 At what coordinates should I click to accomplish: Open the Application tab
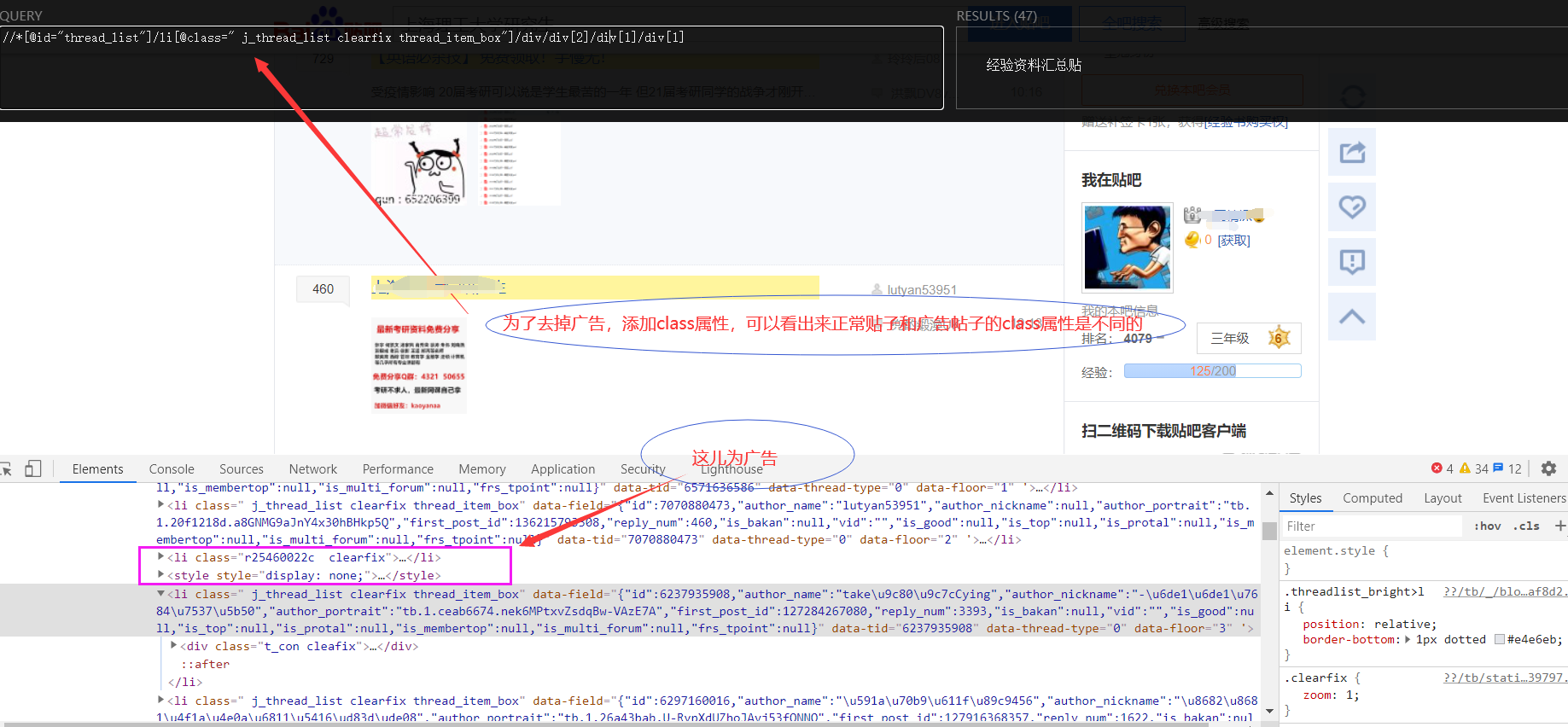[x=562, y=469]
